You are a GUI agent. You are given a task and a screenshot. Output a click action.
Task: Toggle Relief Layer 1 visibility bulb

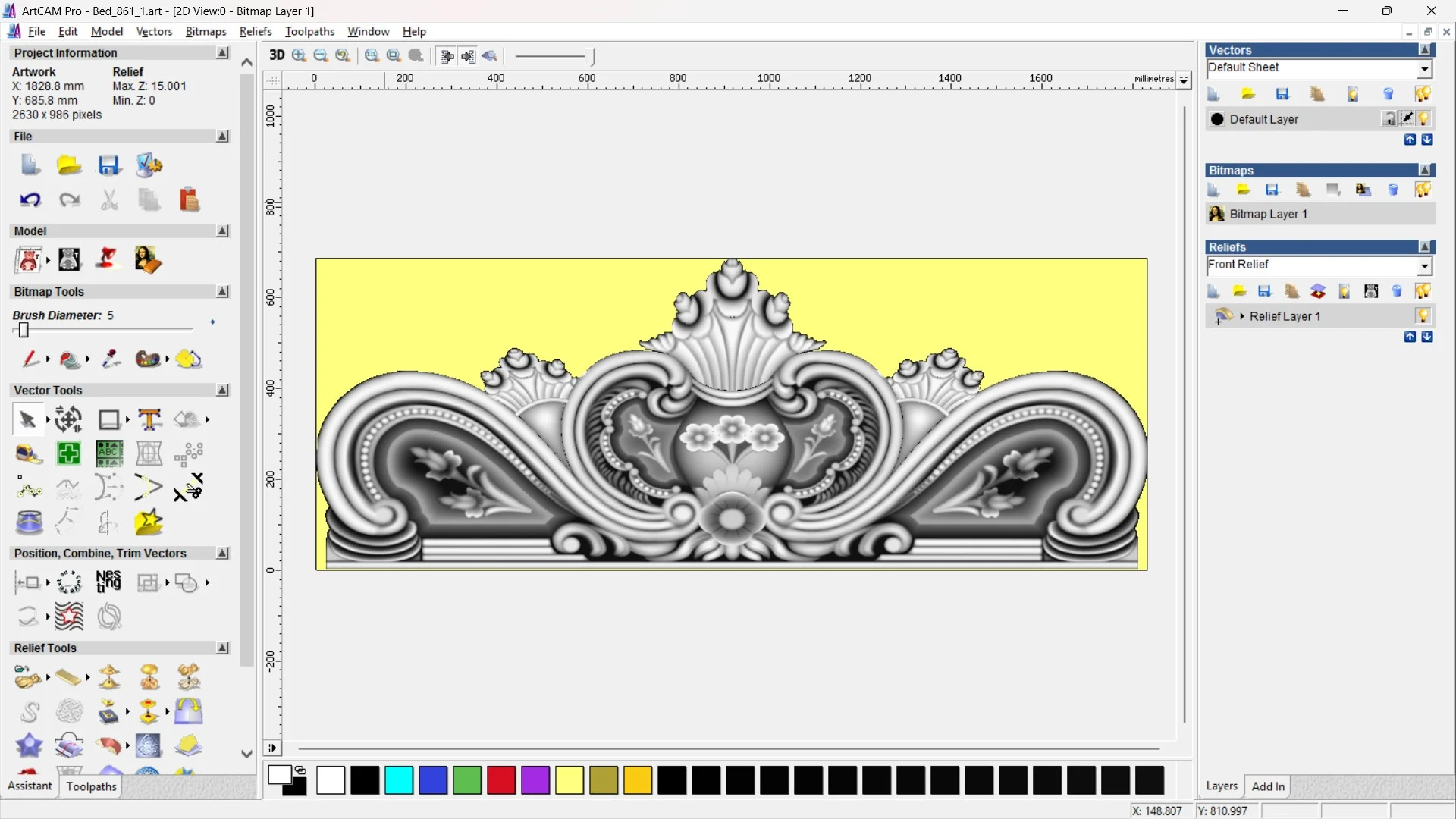tap(1423, 316)
